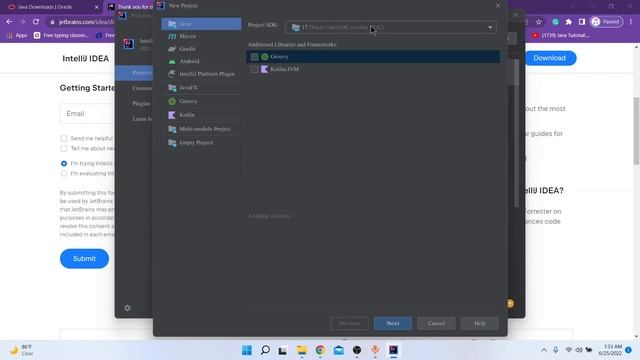Enable the Kotlin/JVM framework checkbox
Viewport: 640px width, 360px height.
point(254,69)
